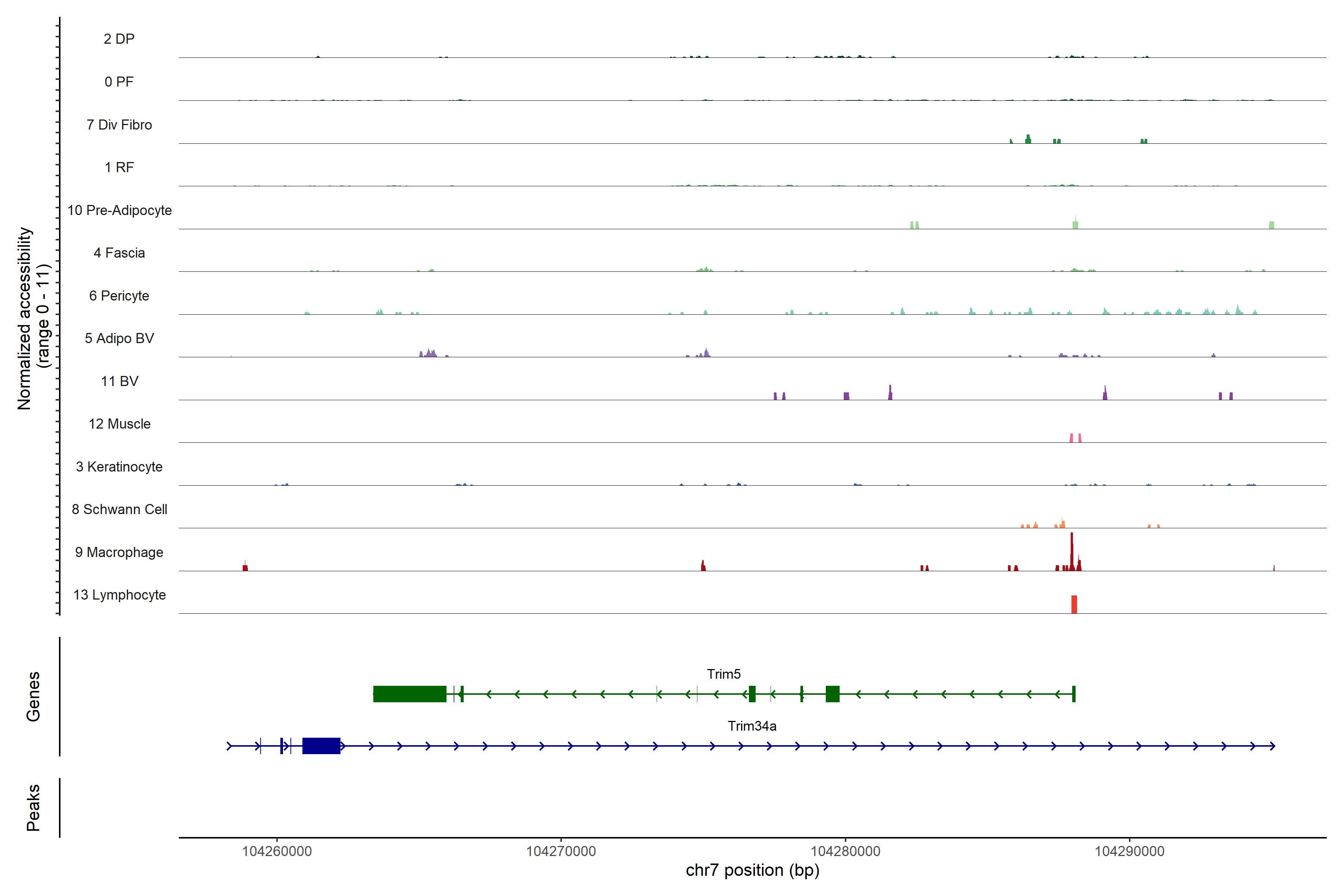Click the 104270000 axis tick label
This screenshot has height=896, width=1344.
coord(561,851)
